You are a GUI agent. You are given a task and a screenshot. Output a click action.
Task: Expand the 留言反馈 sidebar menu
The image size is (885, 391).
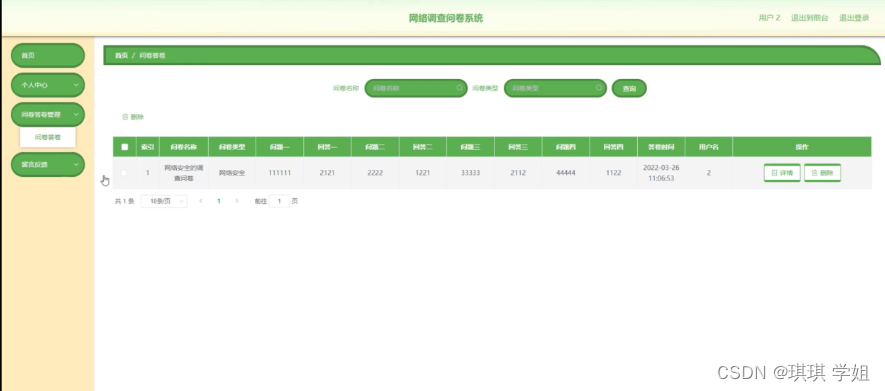click(x=48, y=164)
